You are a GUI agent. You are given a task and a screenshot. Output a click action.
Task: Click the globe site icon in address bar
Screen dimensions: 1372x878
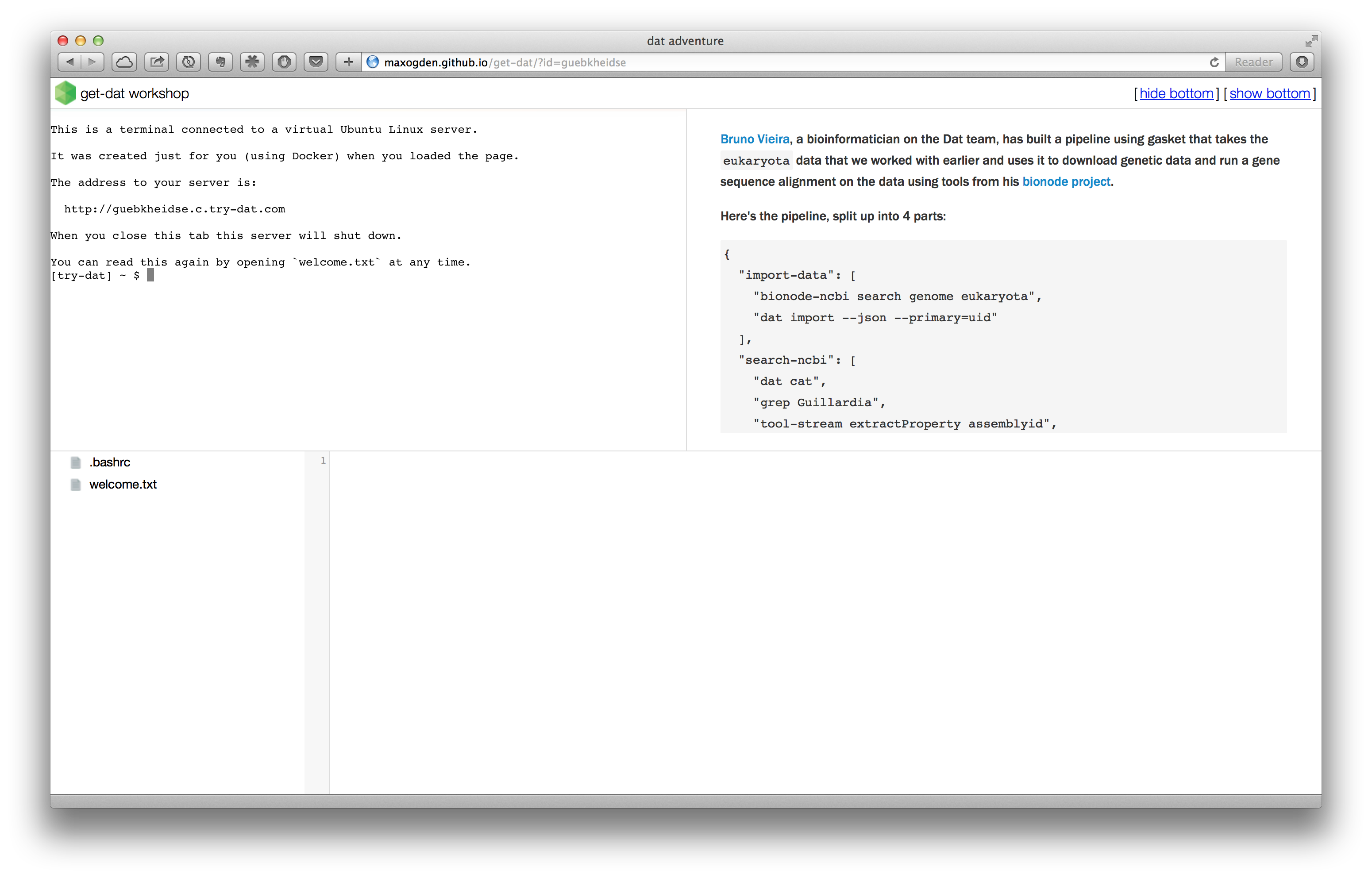point(373,62)
